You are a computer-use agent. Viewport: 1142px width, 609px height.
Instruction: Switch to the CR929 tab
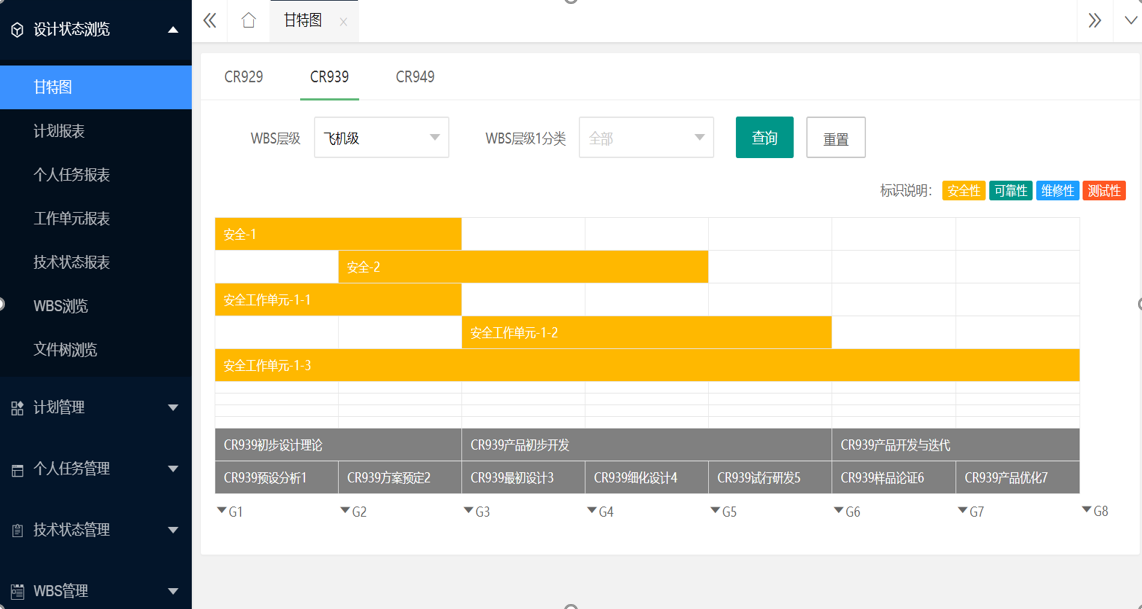coord(244,77)
